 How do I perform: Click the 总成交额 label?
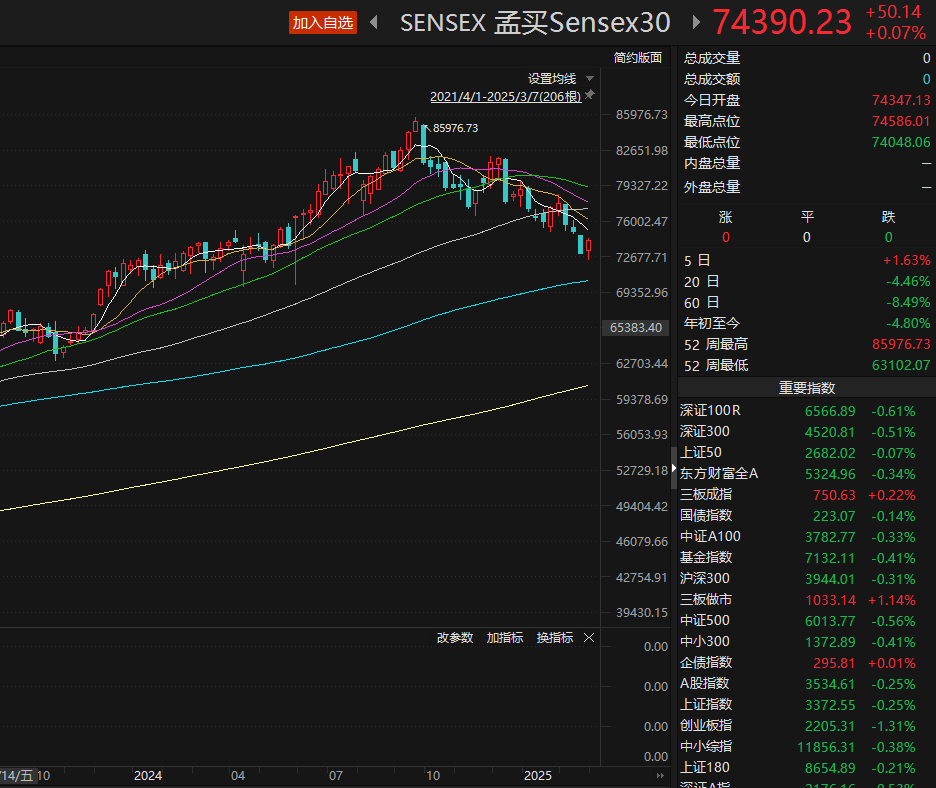click(x=712, y=79)
